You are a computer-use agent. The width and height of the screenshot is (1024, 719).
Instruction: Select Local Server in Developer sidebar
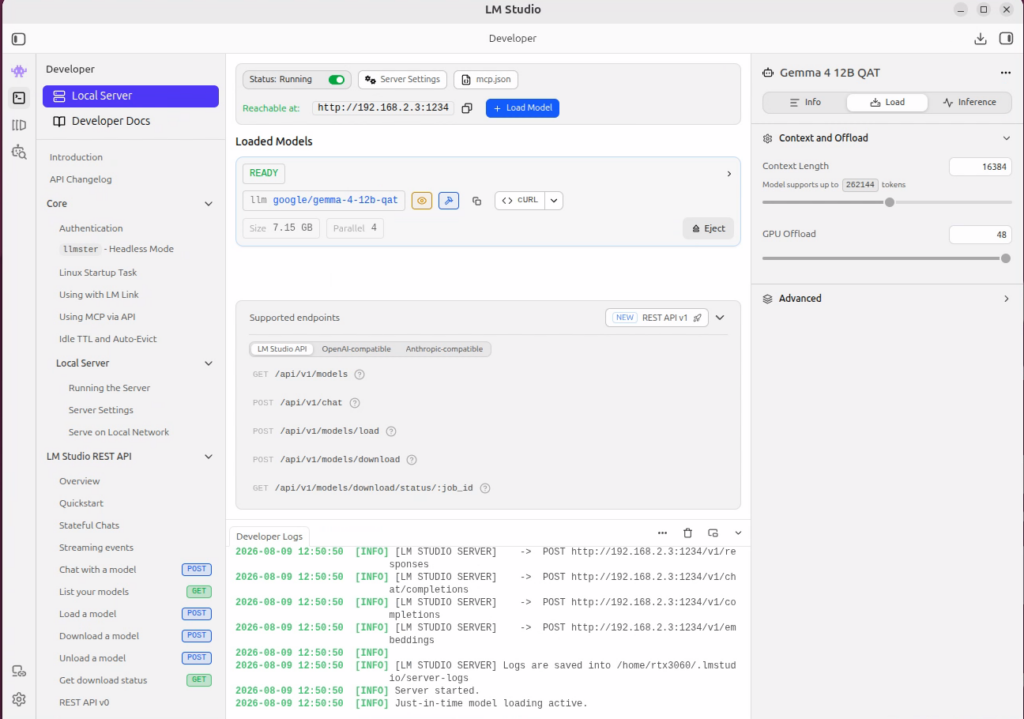click(x=131, y=96)
